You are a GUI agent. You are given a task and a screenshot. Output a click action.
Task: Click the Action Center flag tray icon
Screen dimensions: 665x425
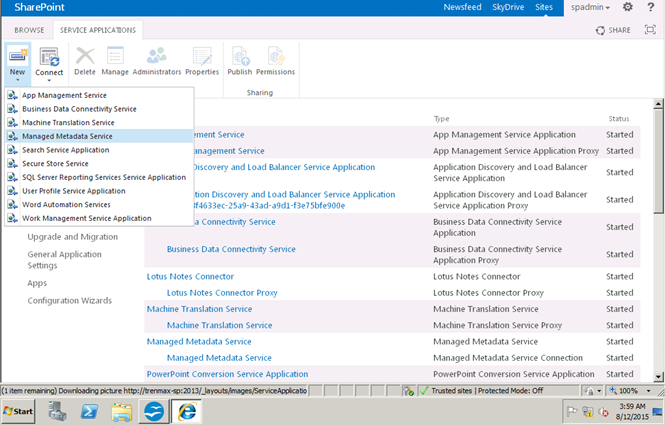[572, 411]
